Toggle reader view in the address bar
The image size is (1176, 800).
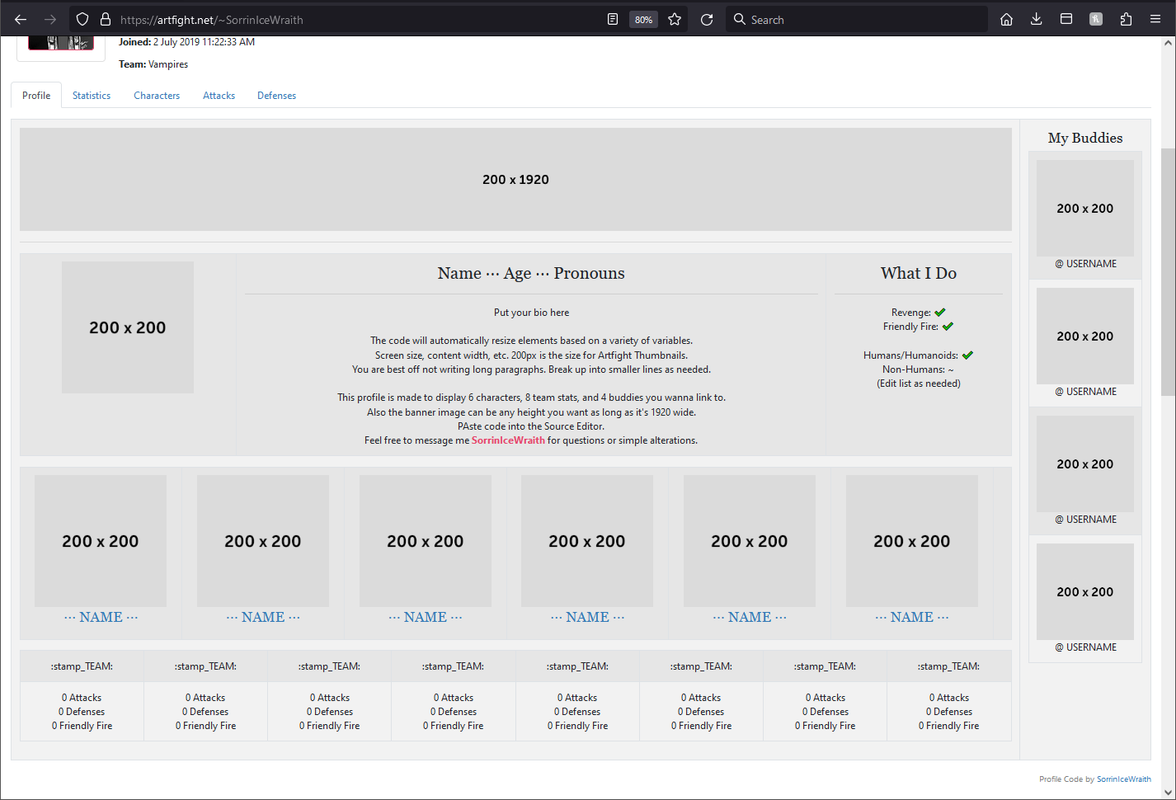tap(613, 19)
